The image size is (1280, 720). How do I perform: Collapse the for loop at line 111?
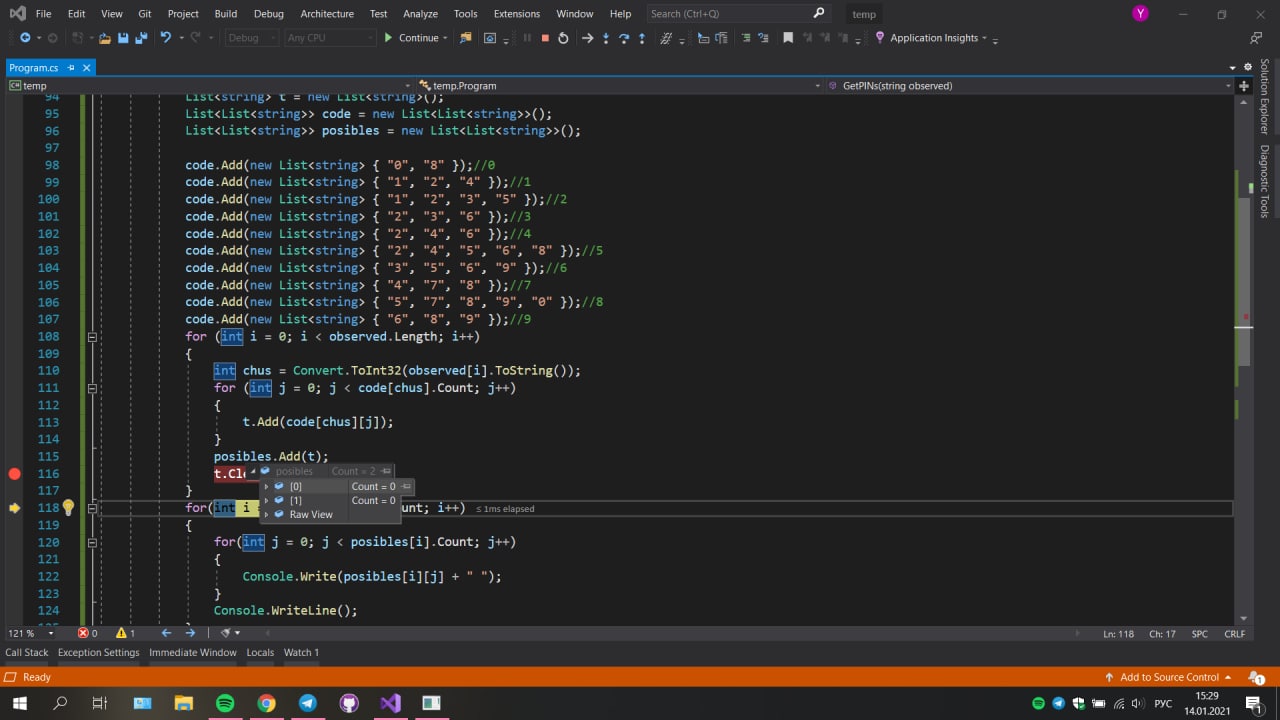(92, 388)
